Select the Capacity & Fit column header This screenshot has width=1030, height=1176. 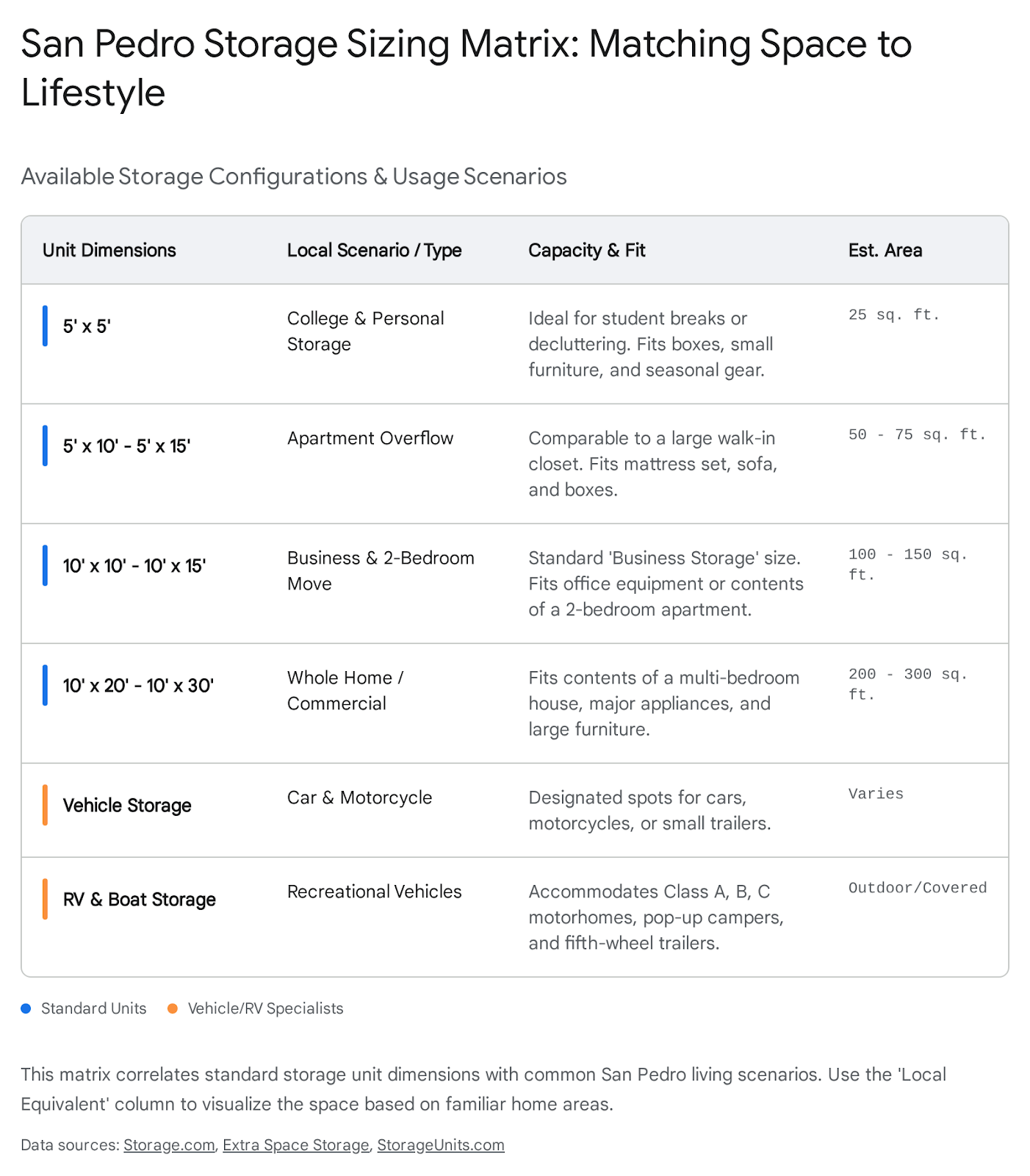586,251
